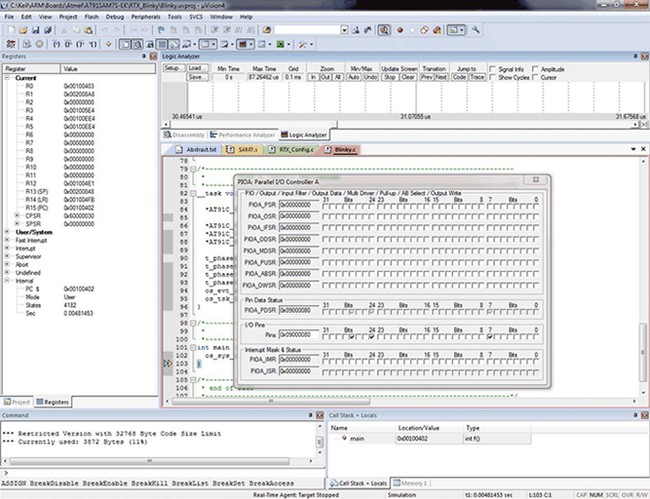Run to the cursor line
The image size is (650, 499).
[x=93, y=44]
